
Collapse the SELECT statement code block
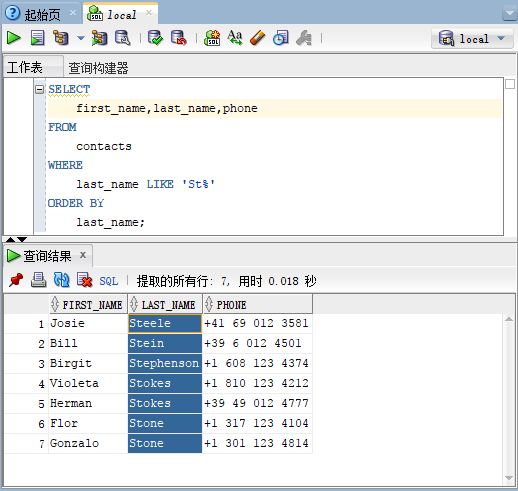39,89
